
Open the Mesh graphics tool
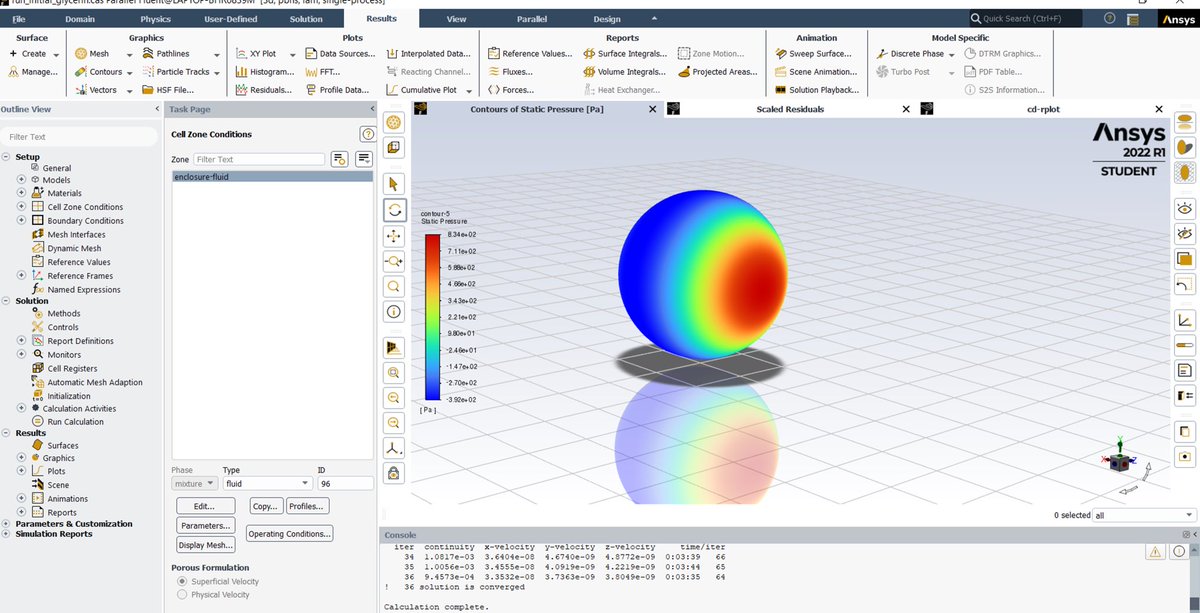point(92,54)
